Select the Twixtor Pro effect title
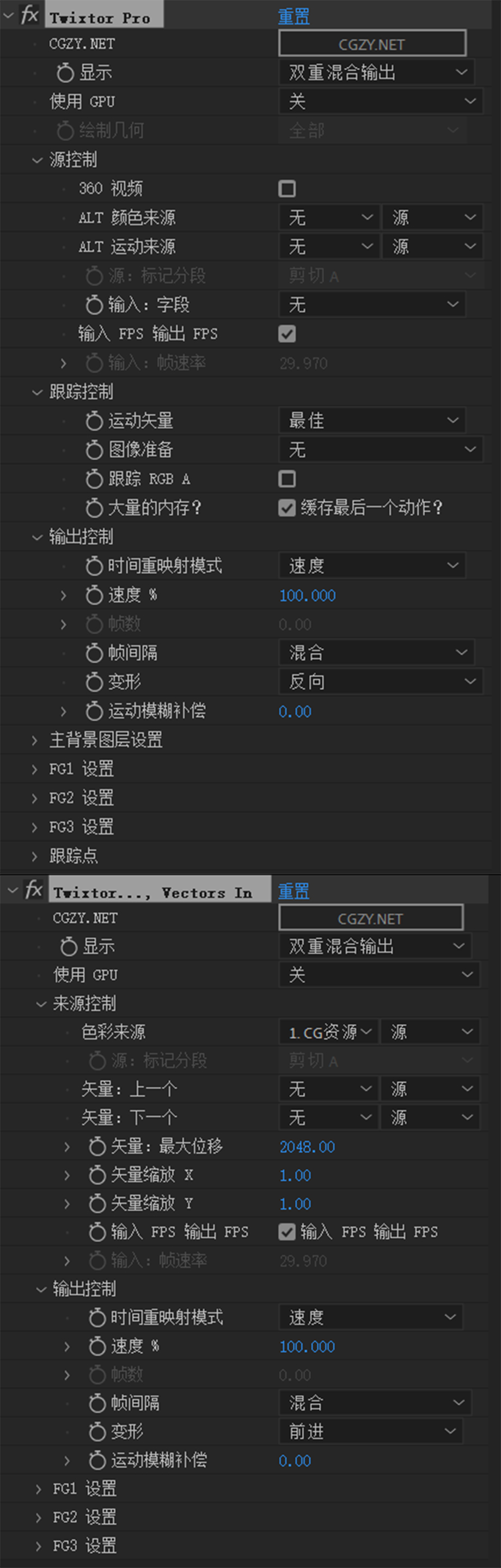This screenshot has height=1568, width=501. click(101, 17)
